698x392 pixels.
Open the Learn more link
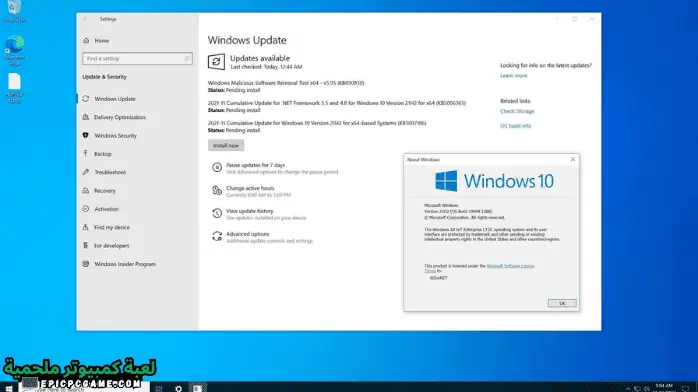pos(513,76)
